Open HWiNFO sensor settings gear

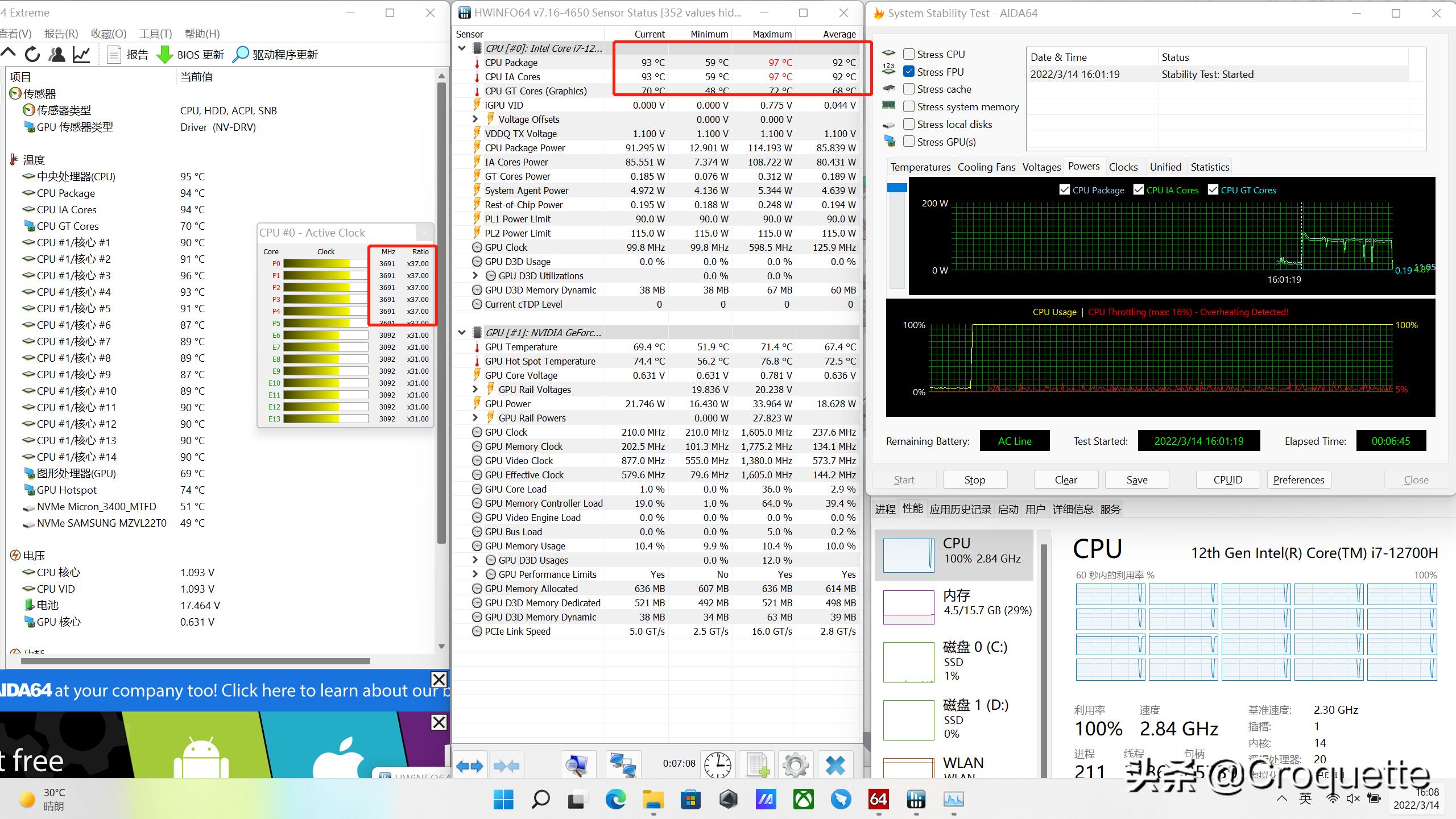click(795, 765)
